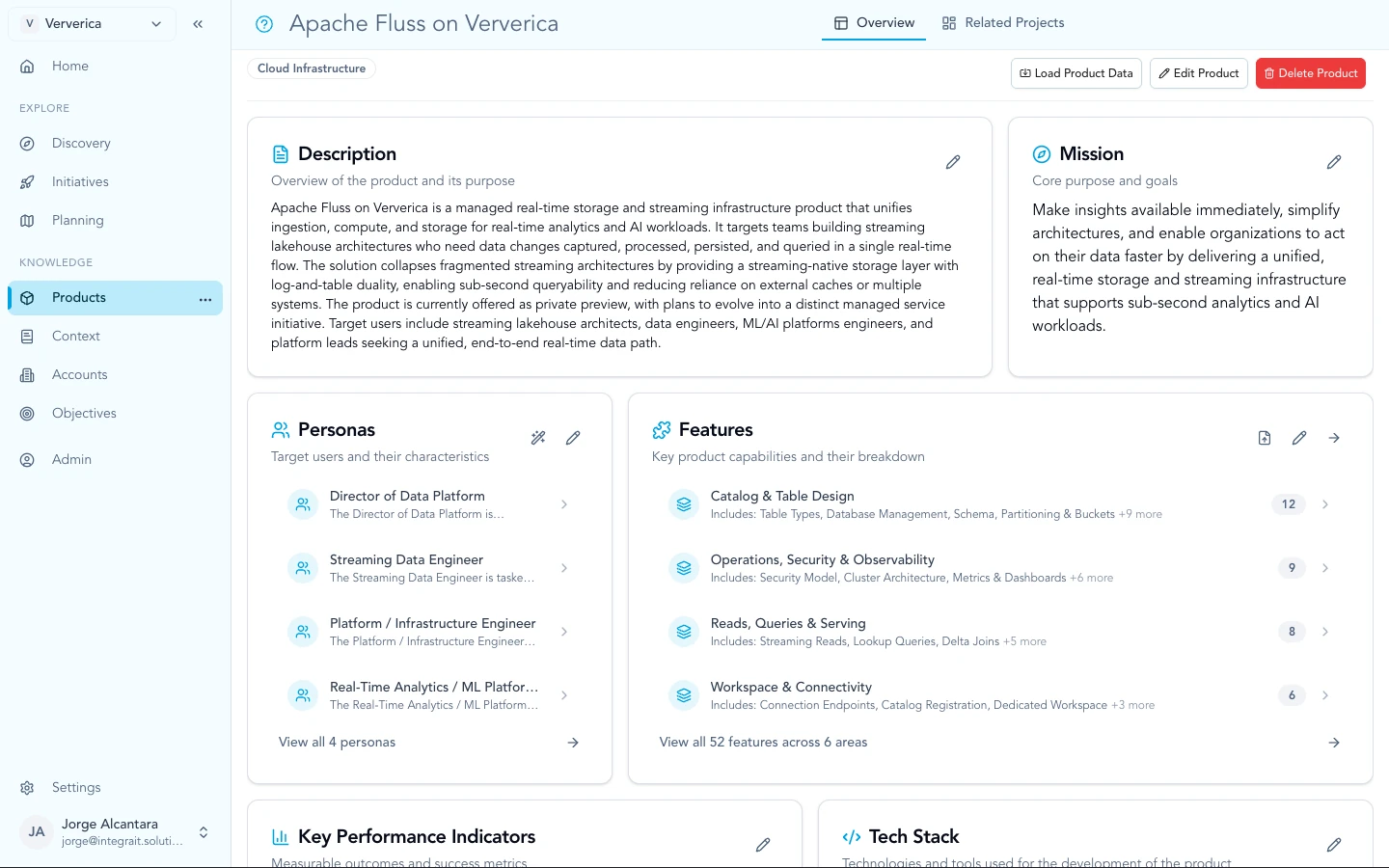Image resolution: width=1389 pixels, height=868 pixels.
Task: Open the Context page from sidebar
Action: (74, 336)
